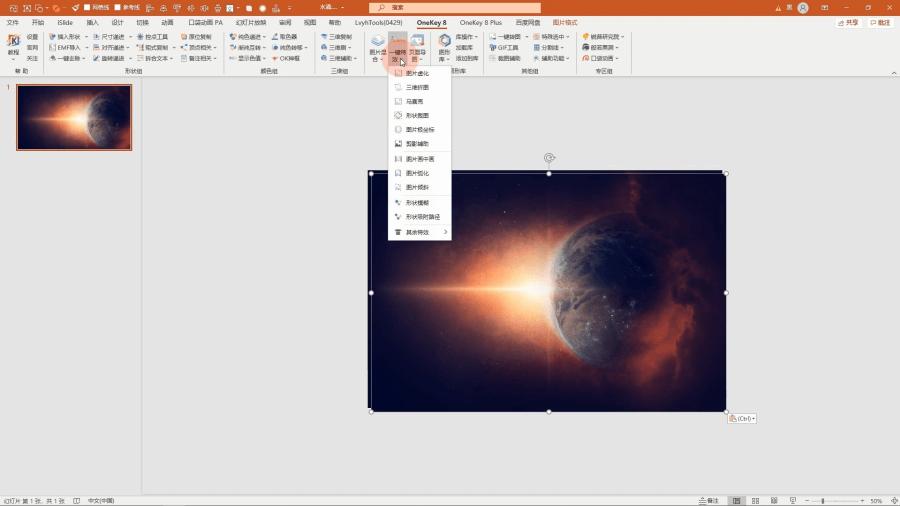This screenshot has height=506, width=900.
Task: Open the 特殊选中 dropdown
Action: (x=552, y=37)
